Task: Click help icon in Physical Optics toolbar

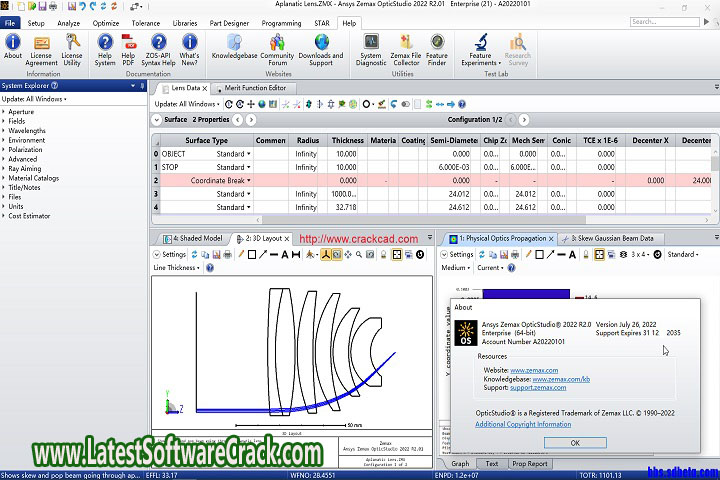Action: pos(511,268)
